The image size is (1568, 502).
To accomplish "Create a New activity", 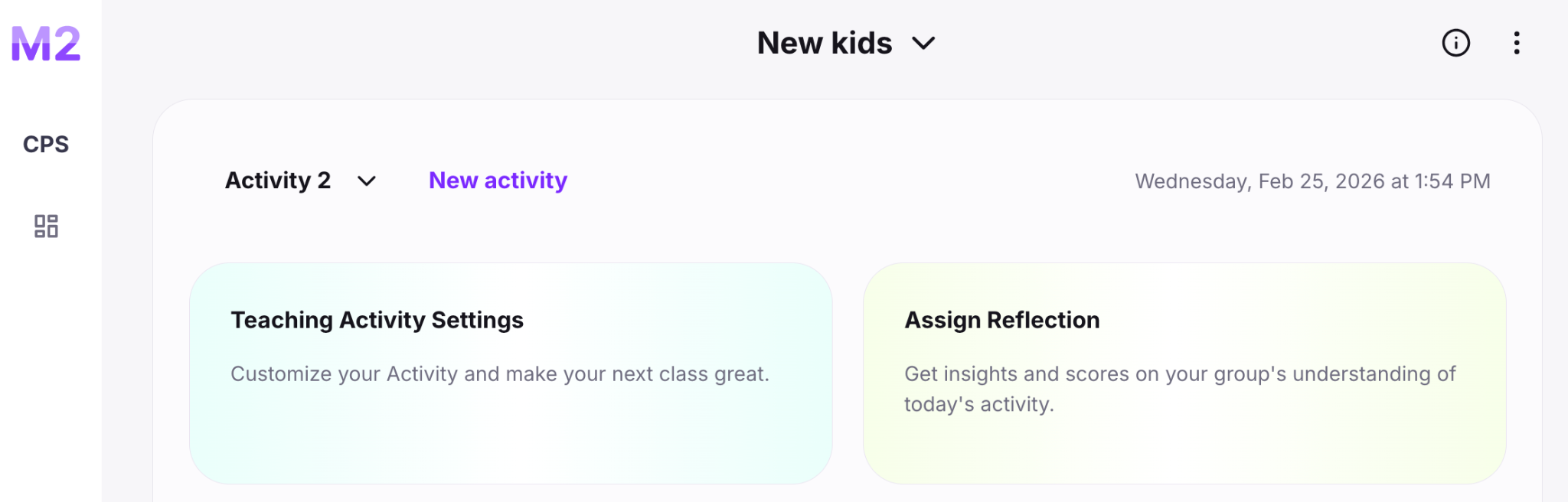I will click(498, 181).
